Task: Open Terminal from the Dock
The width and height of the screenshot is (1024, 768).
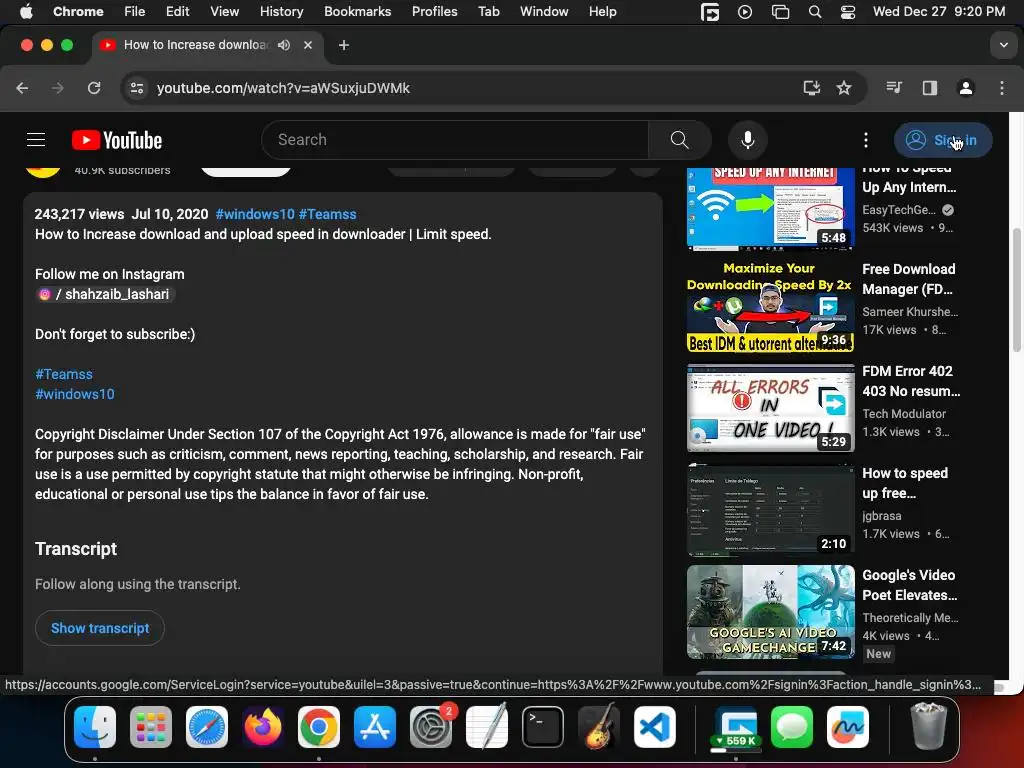Action: pos(543,727)
